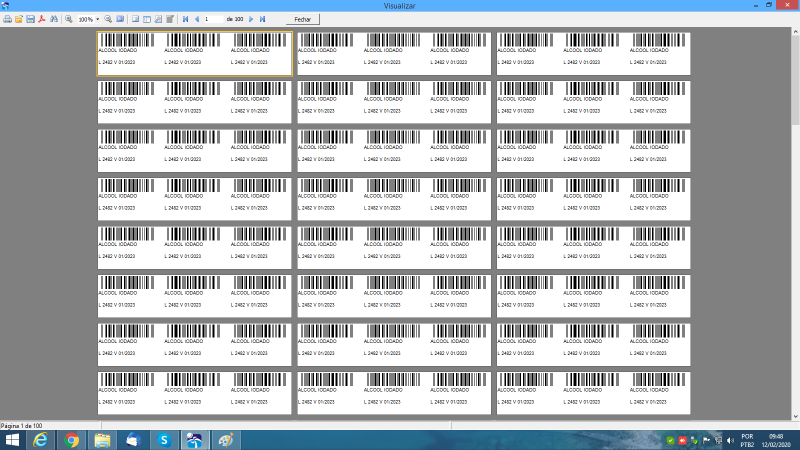
Task: Open the Windows Start menu
Action: (x=12, y=440)
